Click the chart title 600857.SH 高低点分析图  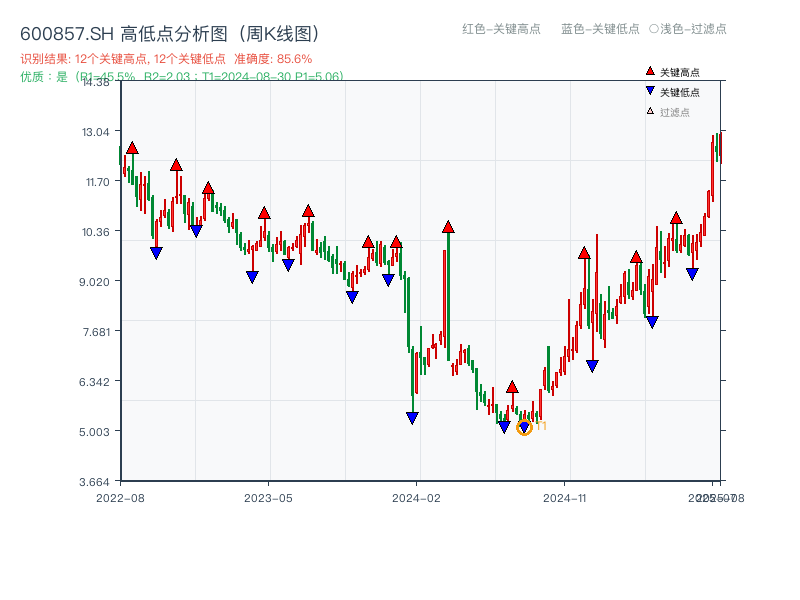coord(171,34)
